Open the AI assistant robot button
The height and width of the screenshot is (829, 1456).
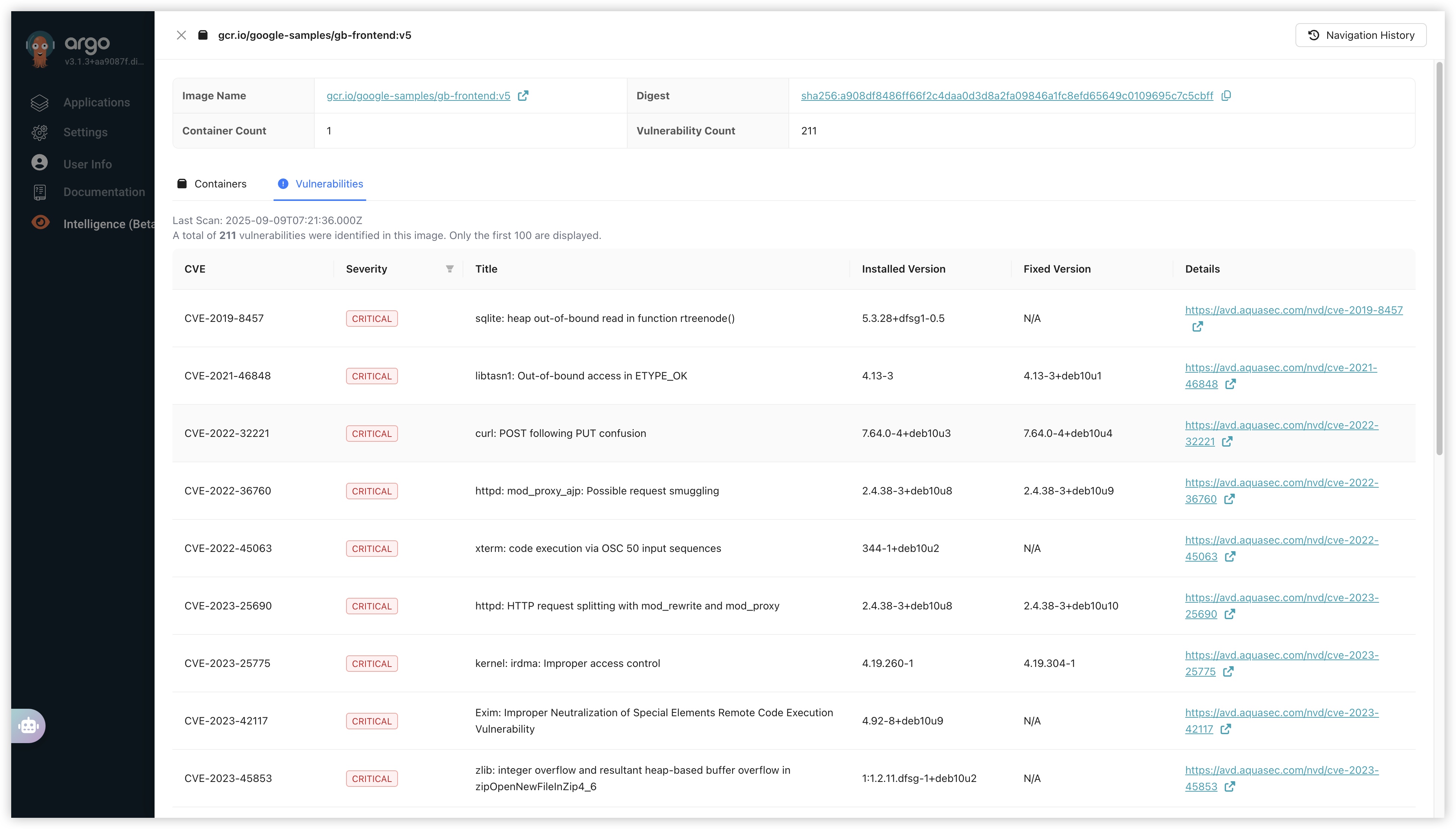[28, 726]
